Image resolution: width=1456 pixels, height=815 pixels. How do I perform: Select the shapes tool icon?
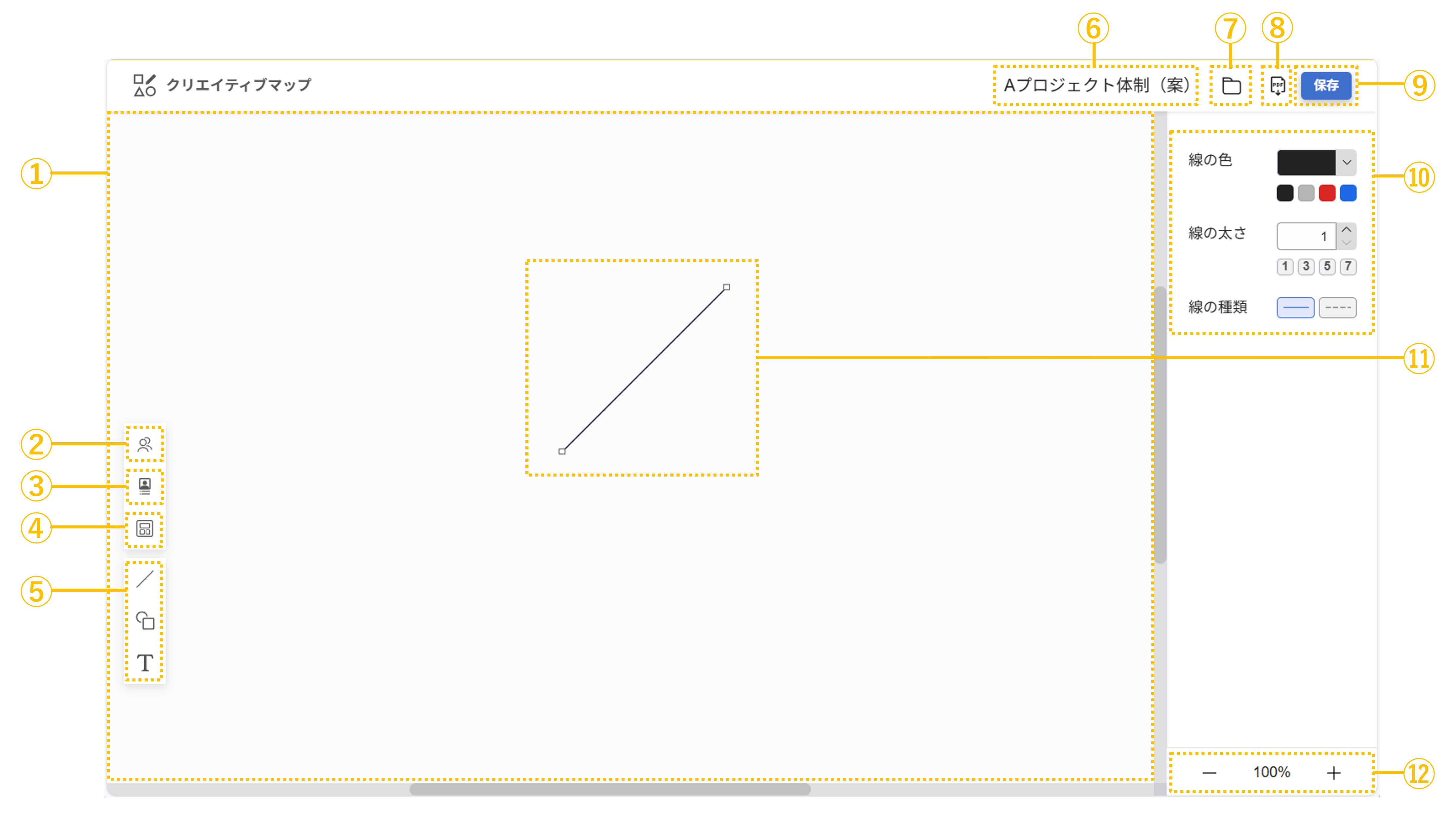point(145,620)
